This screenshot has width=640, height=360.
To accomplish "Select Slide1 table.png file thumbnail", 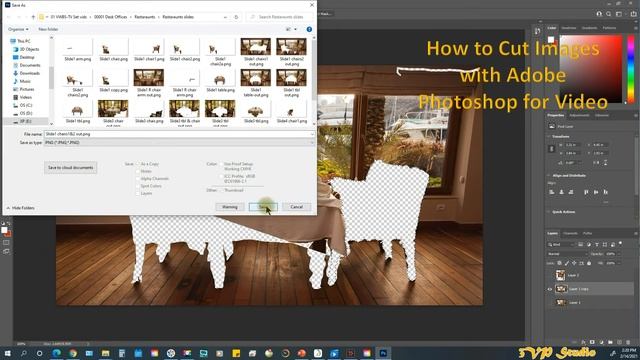I will (220, 81).
